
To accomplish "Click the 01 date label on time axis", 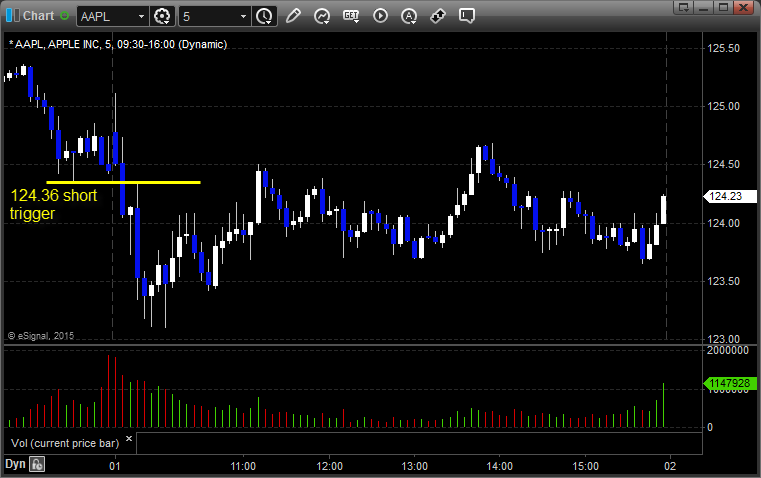I will pyautogui.click(x=115, y=466).
